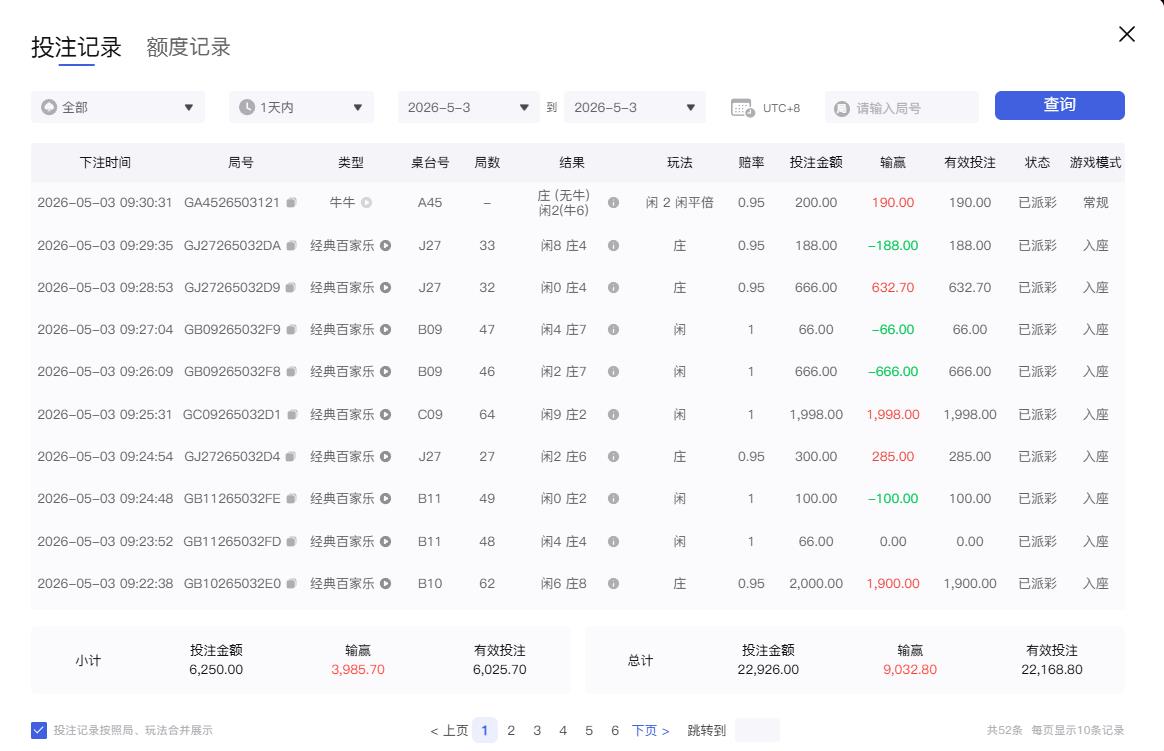Click 闲 2 闲平倍 play type cell
This screenshot has height=751, width=1164.
pos(679,203)
